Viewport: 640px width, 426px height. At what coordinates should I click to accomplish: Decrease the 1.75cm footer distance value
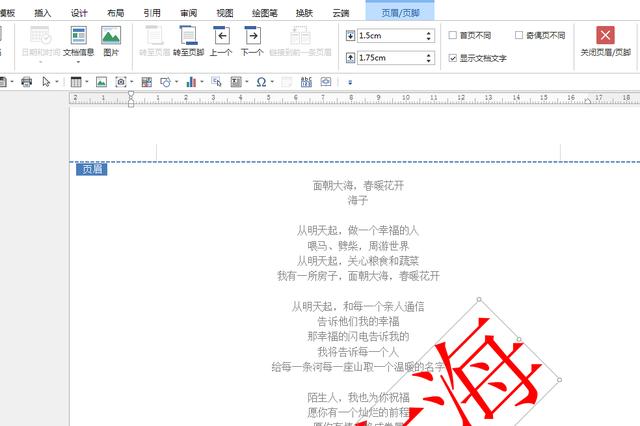pyautogui.click(x=429, y=61)
